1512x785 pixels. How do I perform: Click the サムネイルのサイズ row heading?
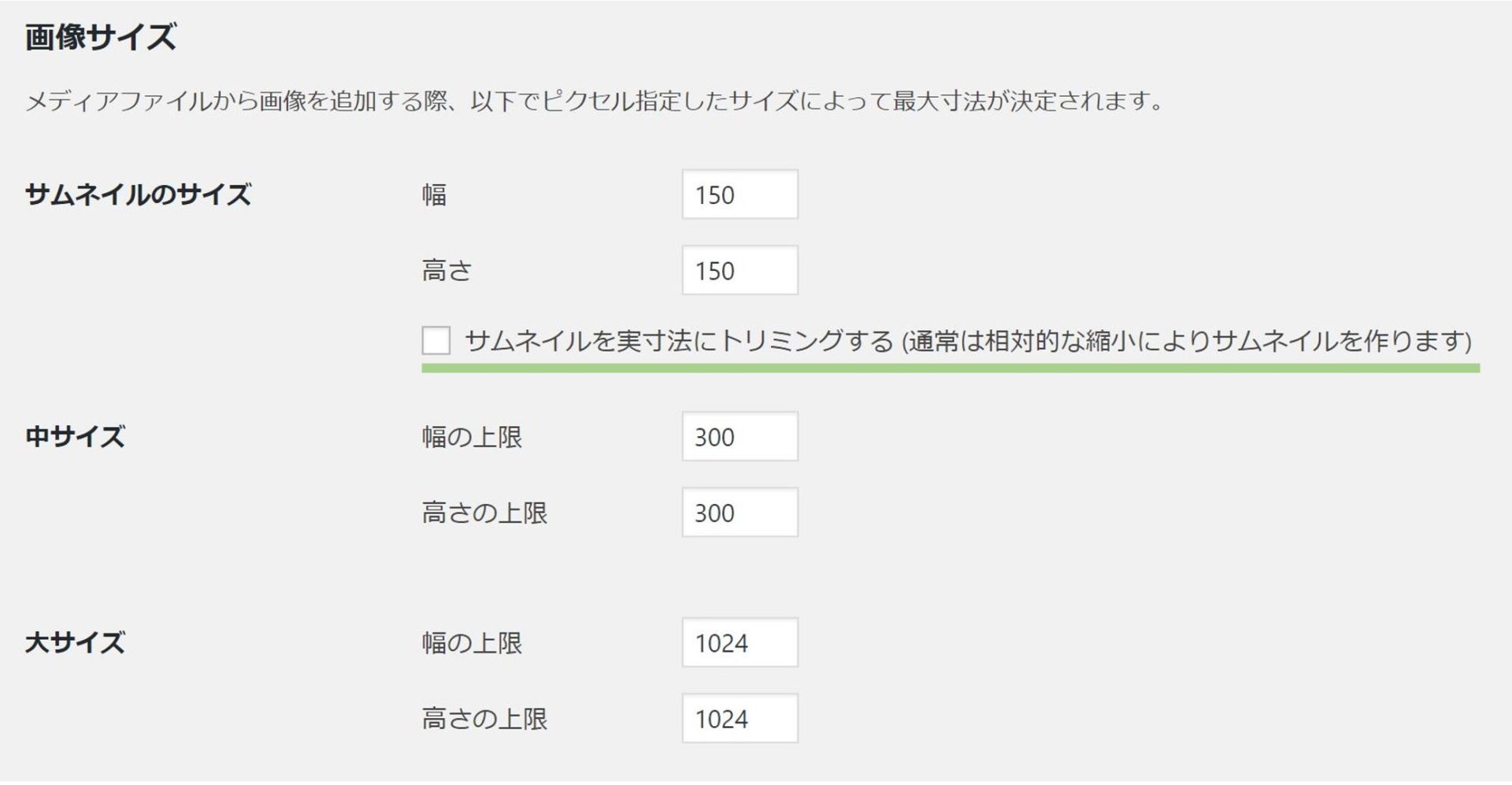coord(138,194)
